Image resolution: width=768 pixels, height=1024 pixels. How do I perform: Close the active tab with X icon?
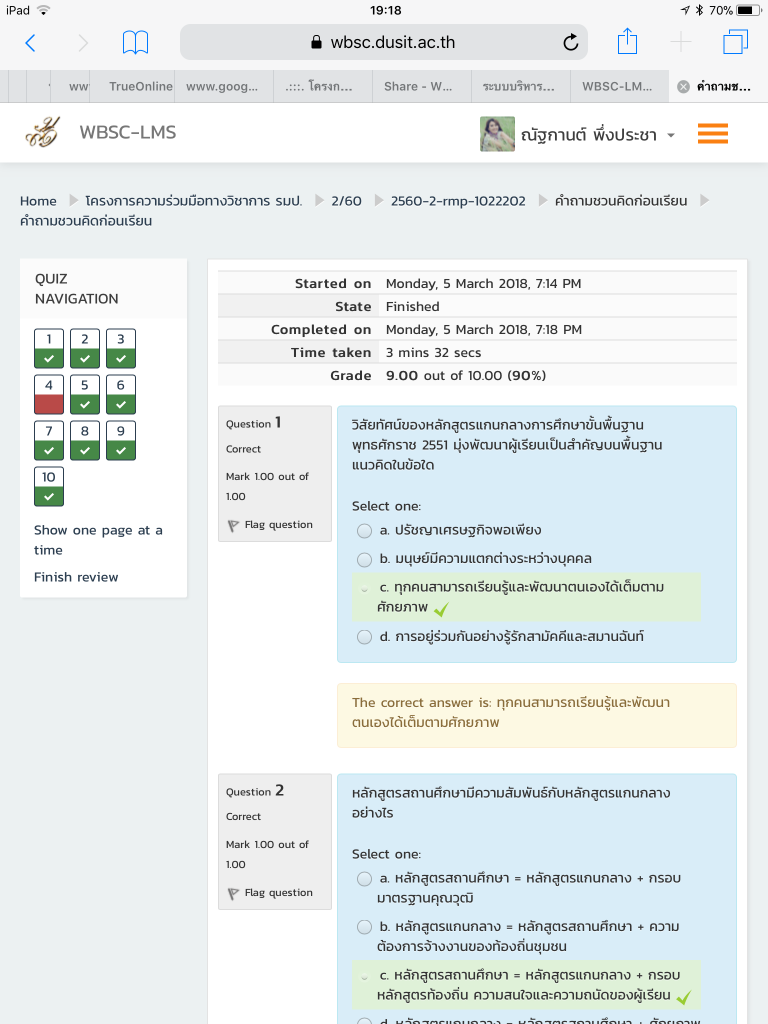tap(683, 86)
